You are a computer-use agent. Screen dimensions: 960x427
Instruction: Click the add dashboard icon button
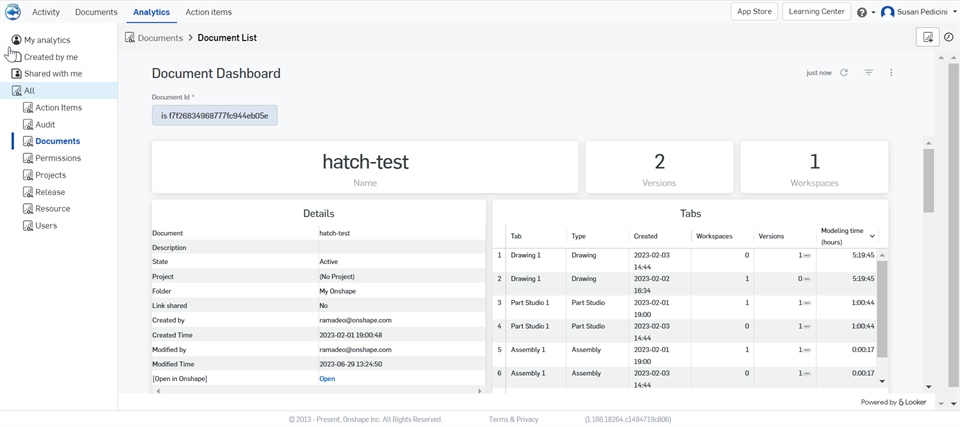[928, 37]
